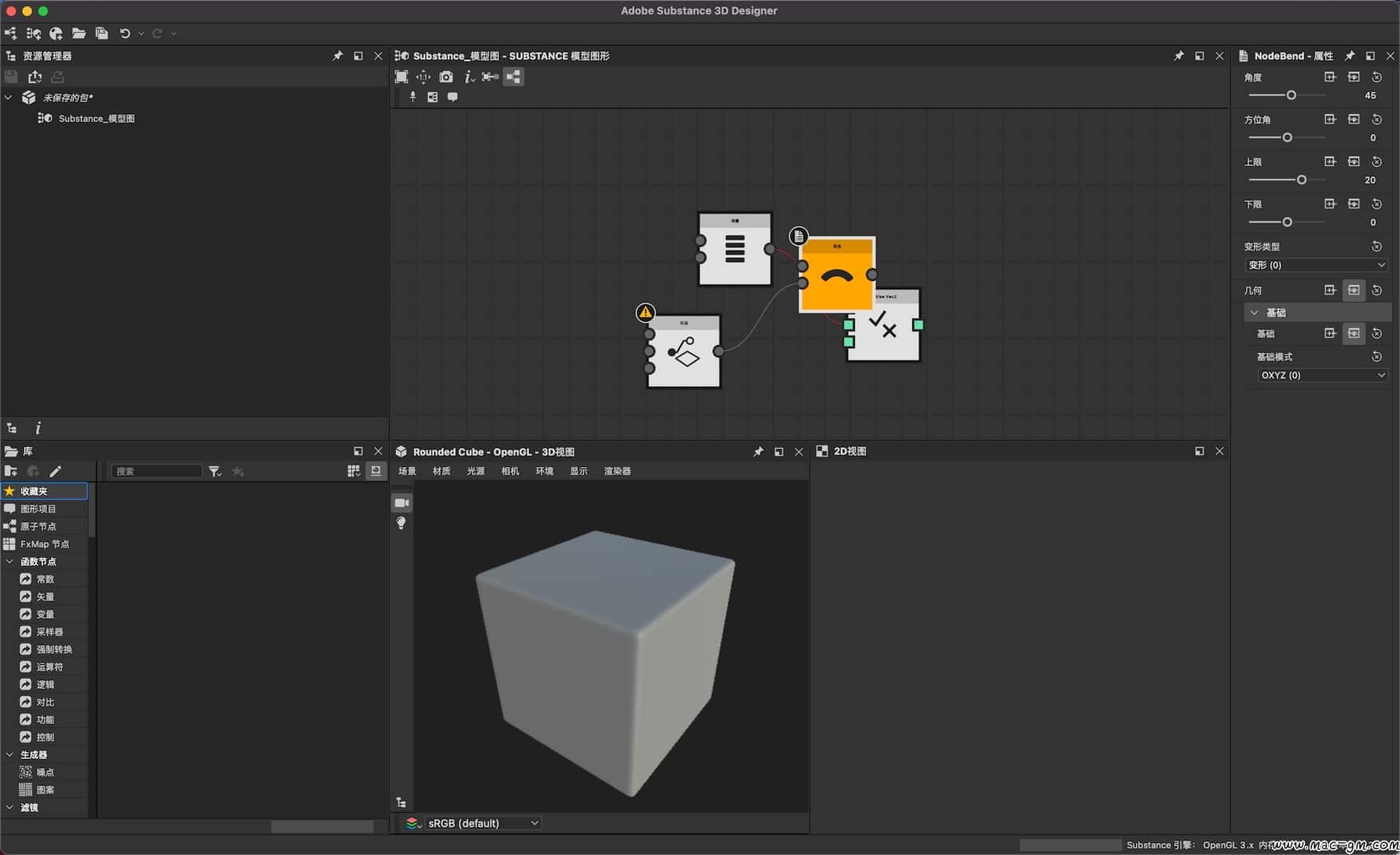
Task: Toggle the library thumbnail grid view
Action: click(354, 472)
